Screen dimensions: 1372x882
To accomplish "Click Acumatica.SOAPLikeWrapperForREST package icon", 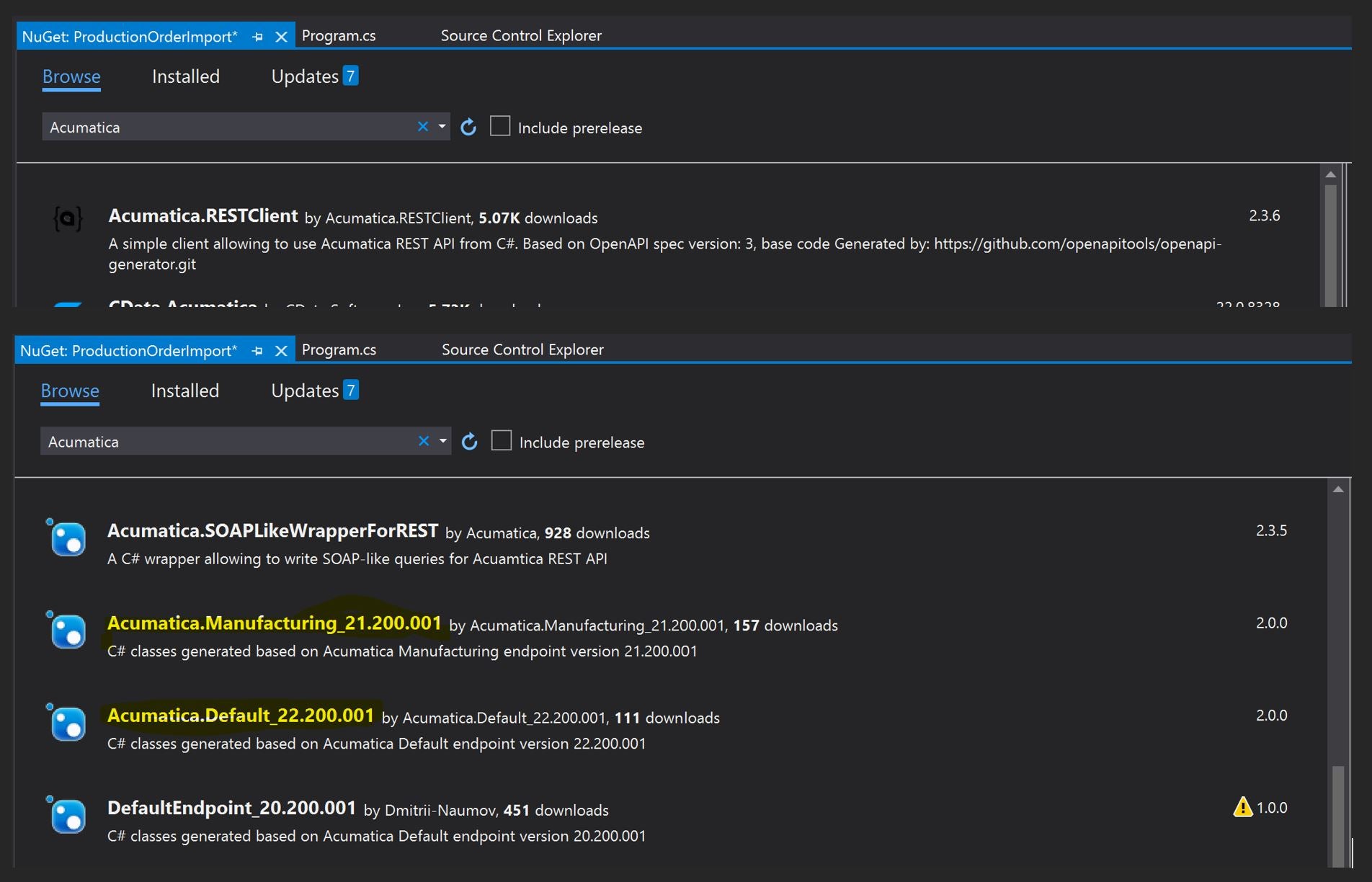I will pyautogui.click(x=68, y=538).
